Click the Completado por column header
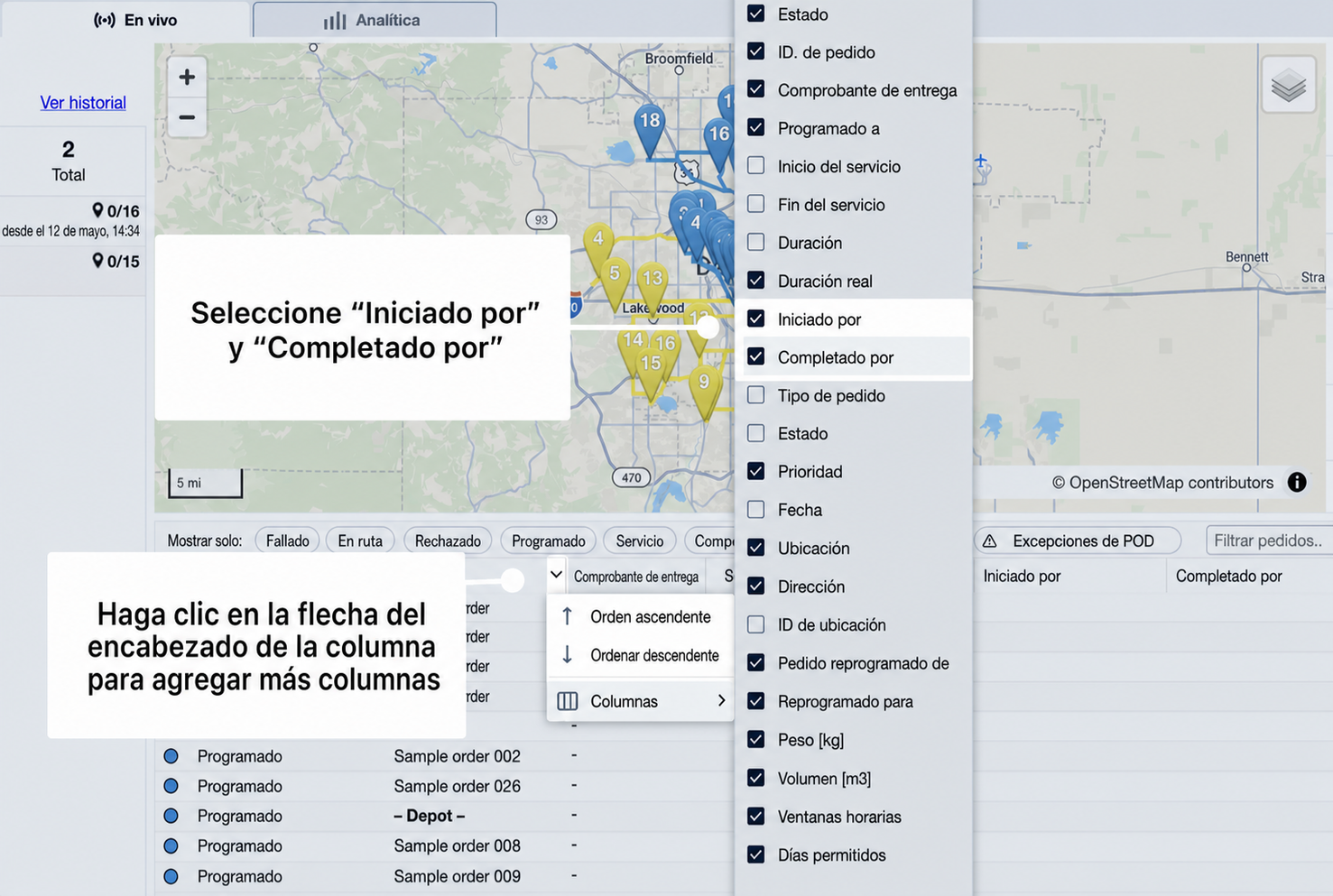The height and width of the screenshot is (896, 1333). [1228, 576]
